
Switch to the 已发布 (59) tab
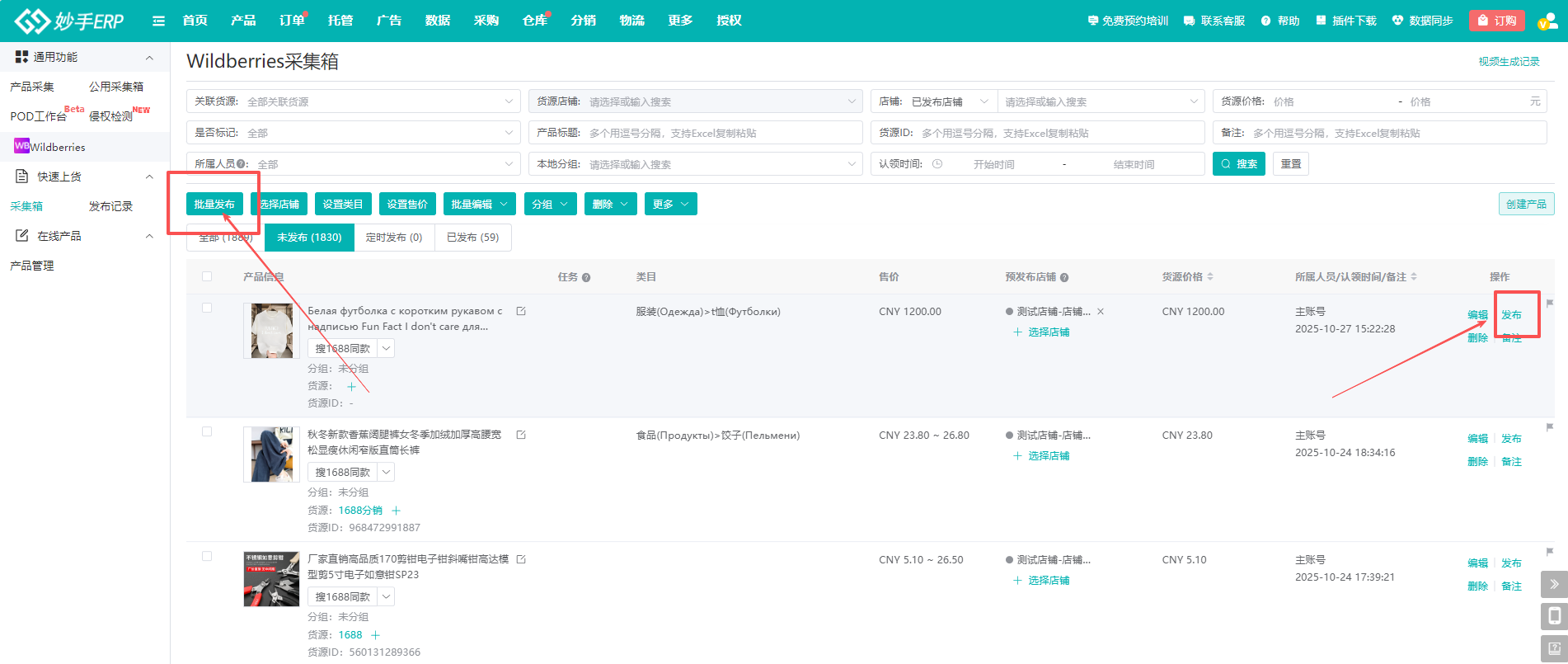[472, 238]
